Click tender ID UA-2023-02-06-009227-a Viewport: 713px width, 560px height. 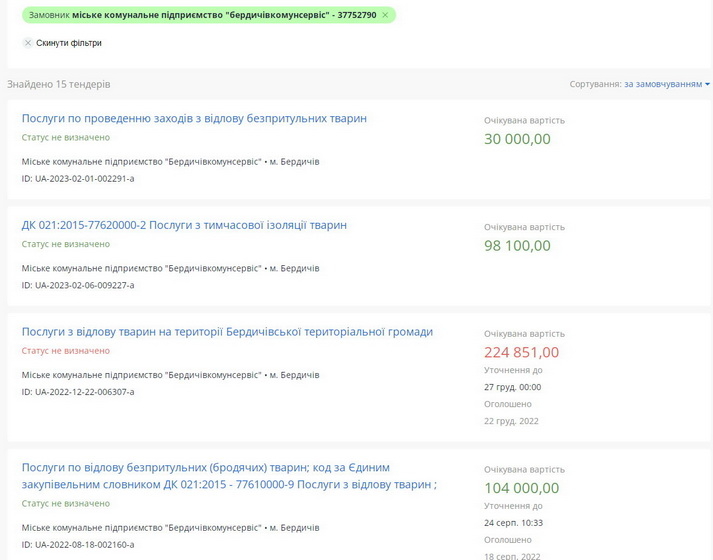click(x=78, y=285)
